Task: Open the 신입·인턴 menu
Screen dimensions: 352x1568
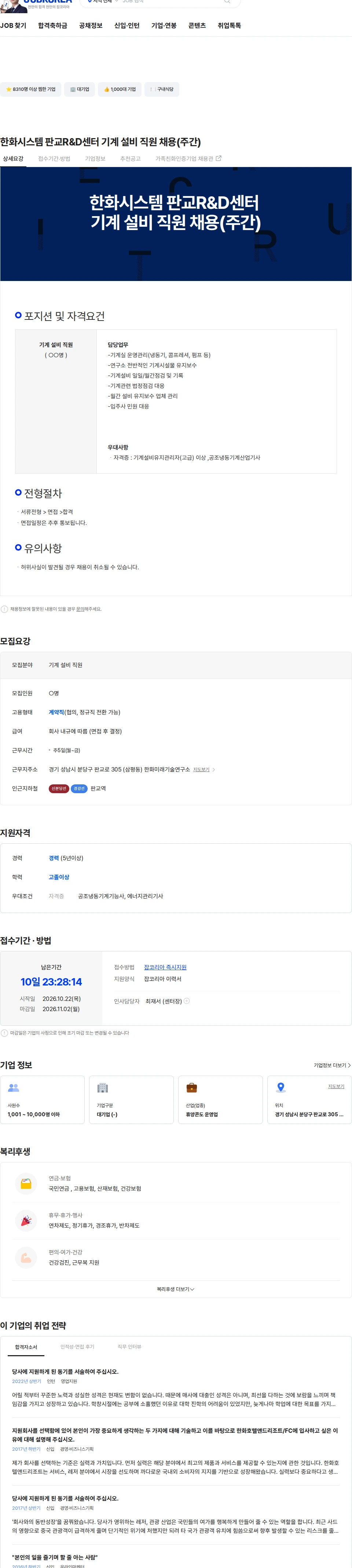Action: 126,26
